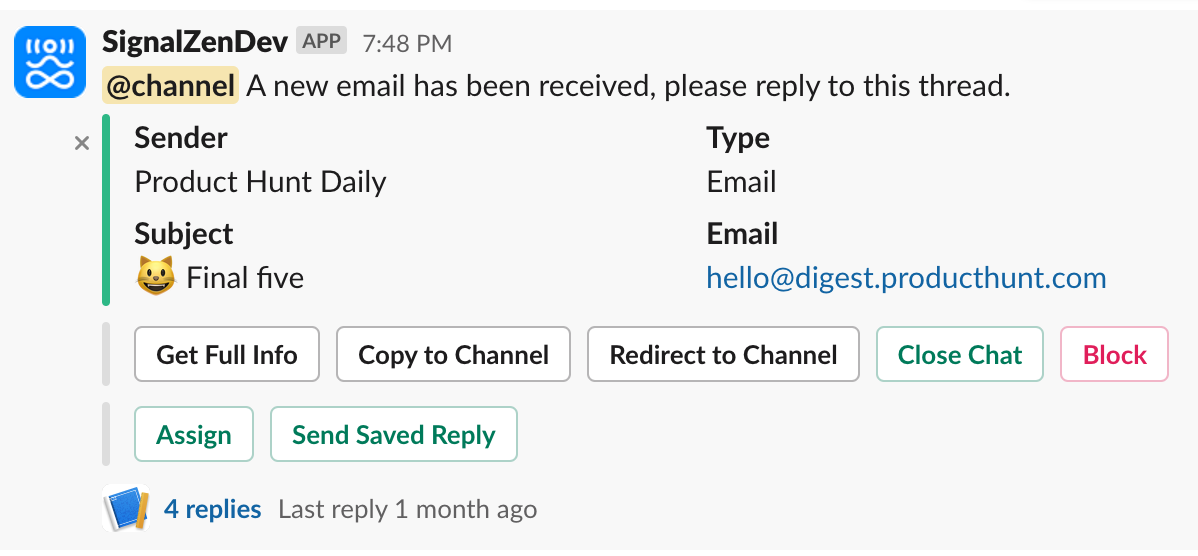Choose Send Saved Reply
Screen dimensions: 1198x556
pos(394,435)
